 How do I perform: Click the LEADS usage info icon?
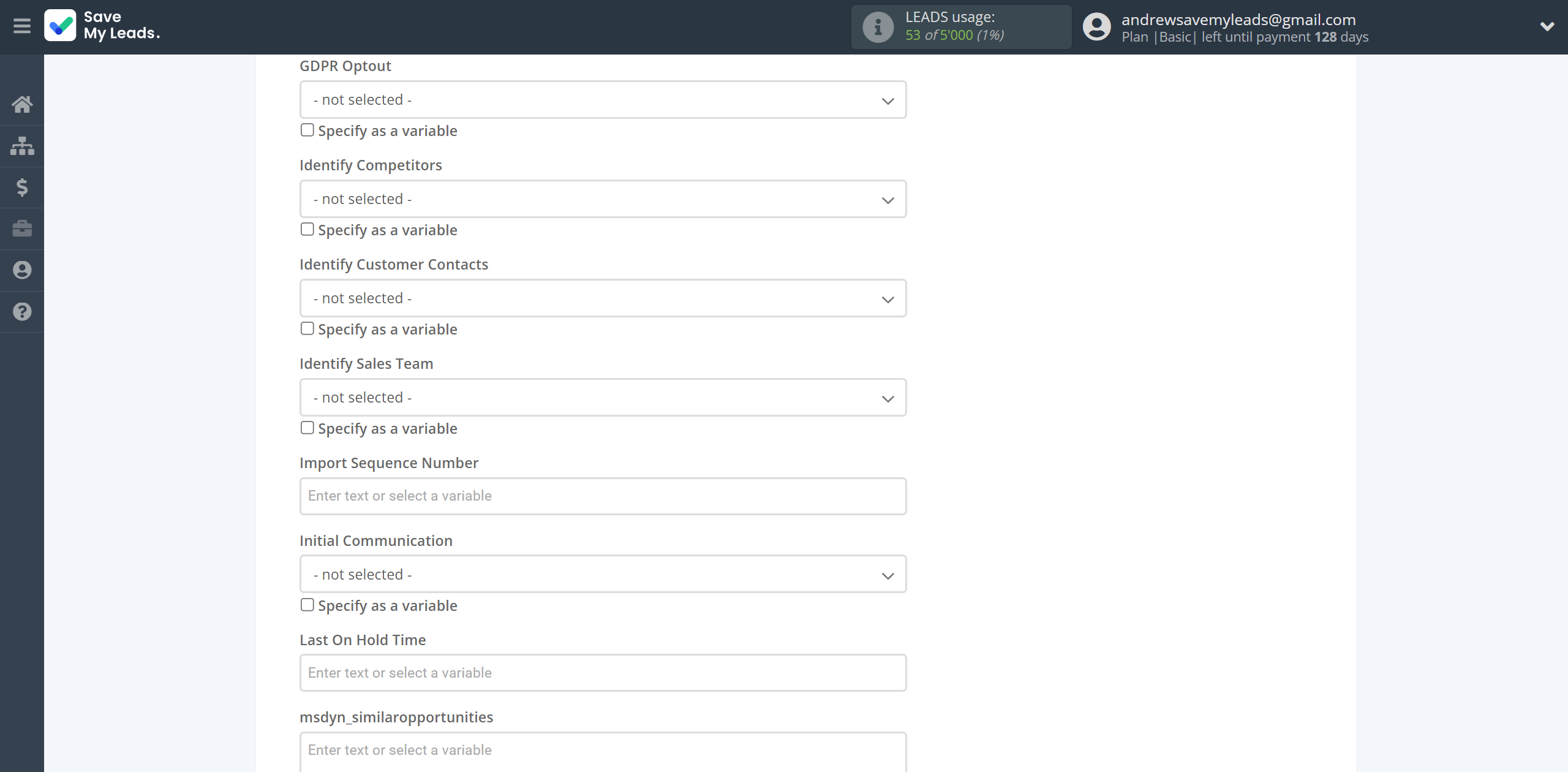click(878, 27)
